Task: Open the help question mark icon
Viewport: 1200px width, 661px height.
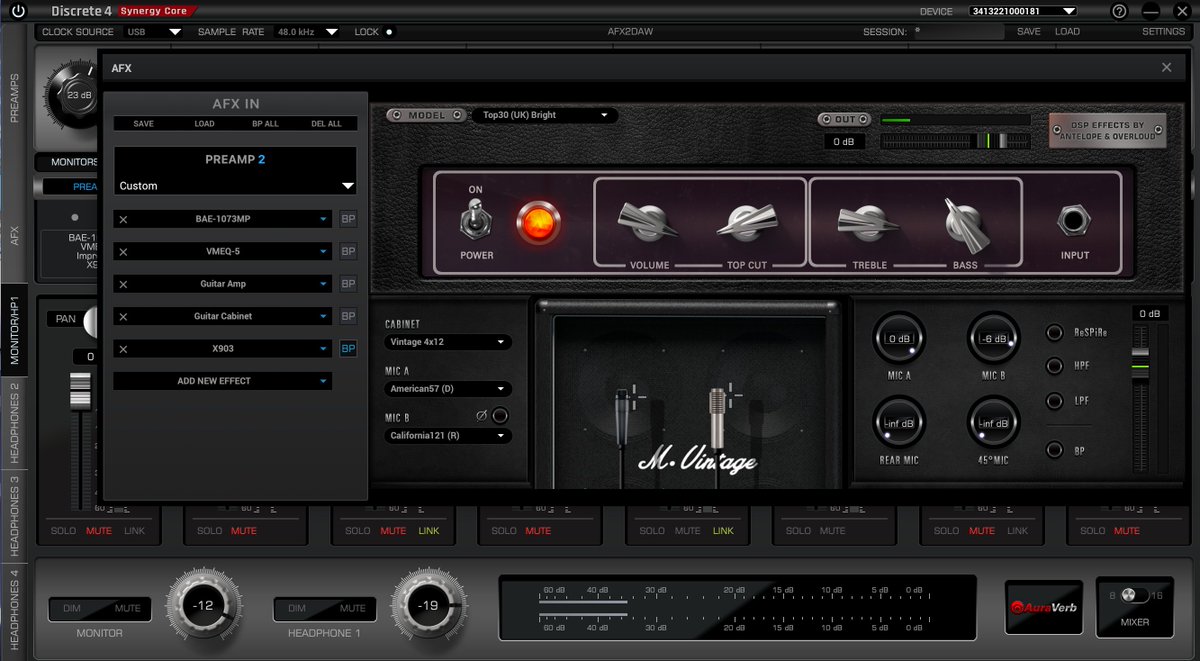Action: click(1120, 11)
